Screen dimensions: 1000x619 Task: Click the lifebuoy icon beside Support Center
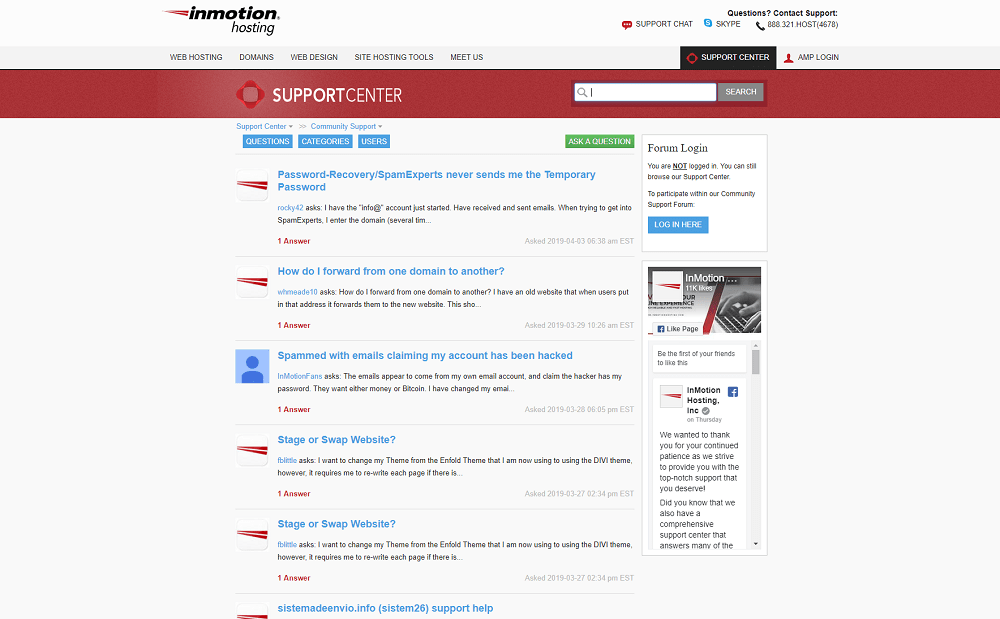click(692, 58)
